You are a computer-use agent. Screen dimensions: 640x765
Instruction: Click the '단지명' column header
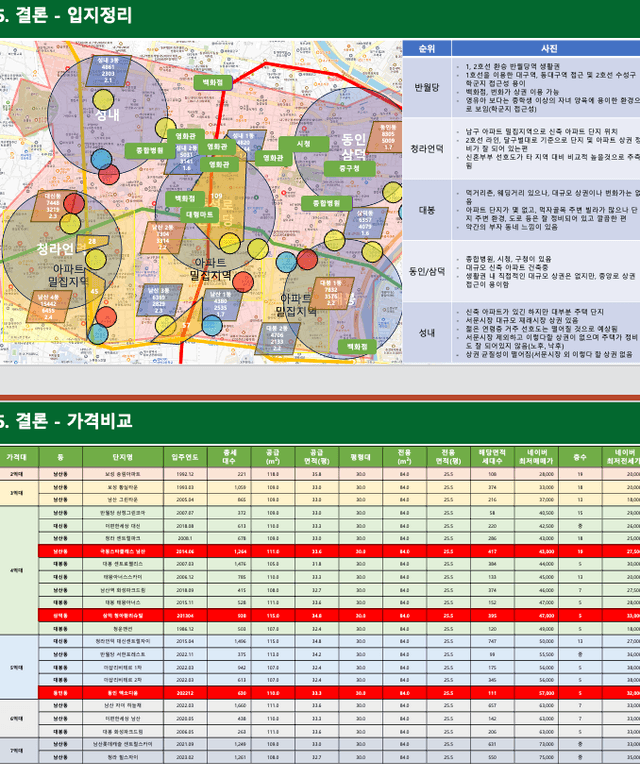(123, 457)
